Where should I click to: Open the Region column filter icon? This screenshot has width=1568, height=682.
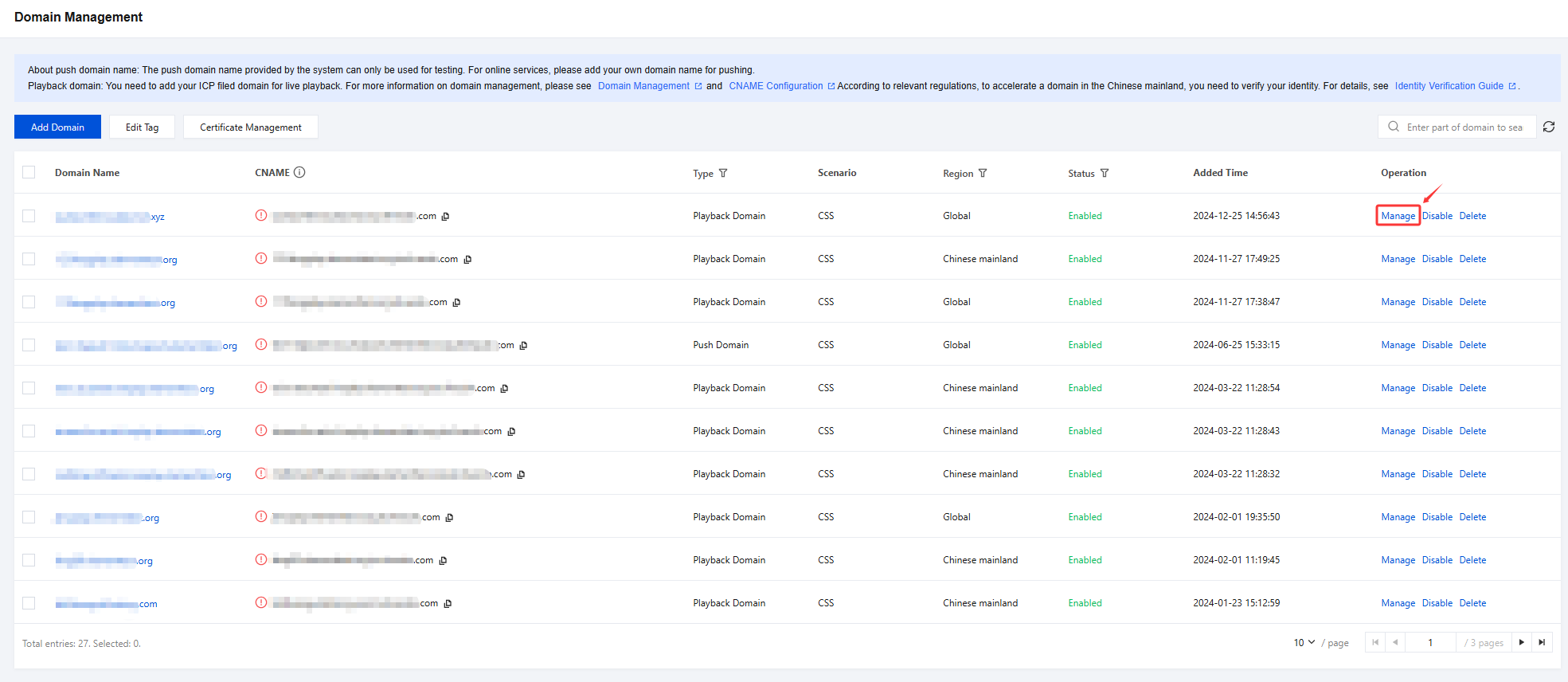click(983, 173)
